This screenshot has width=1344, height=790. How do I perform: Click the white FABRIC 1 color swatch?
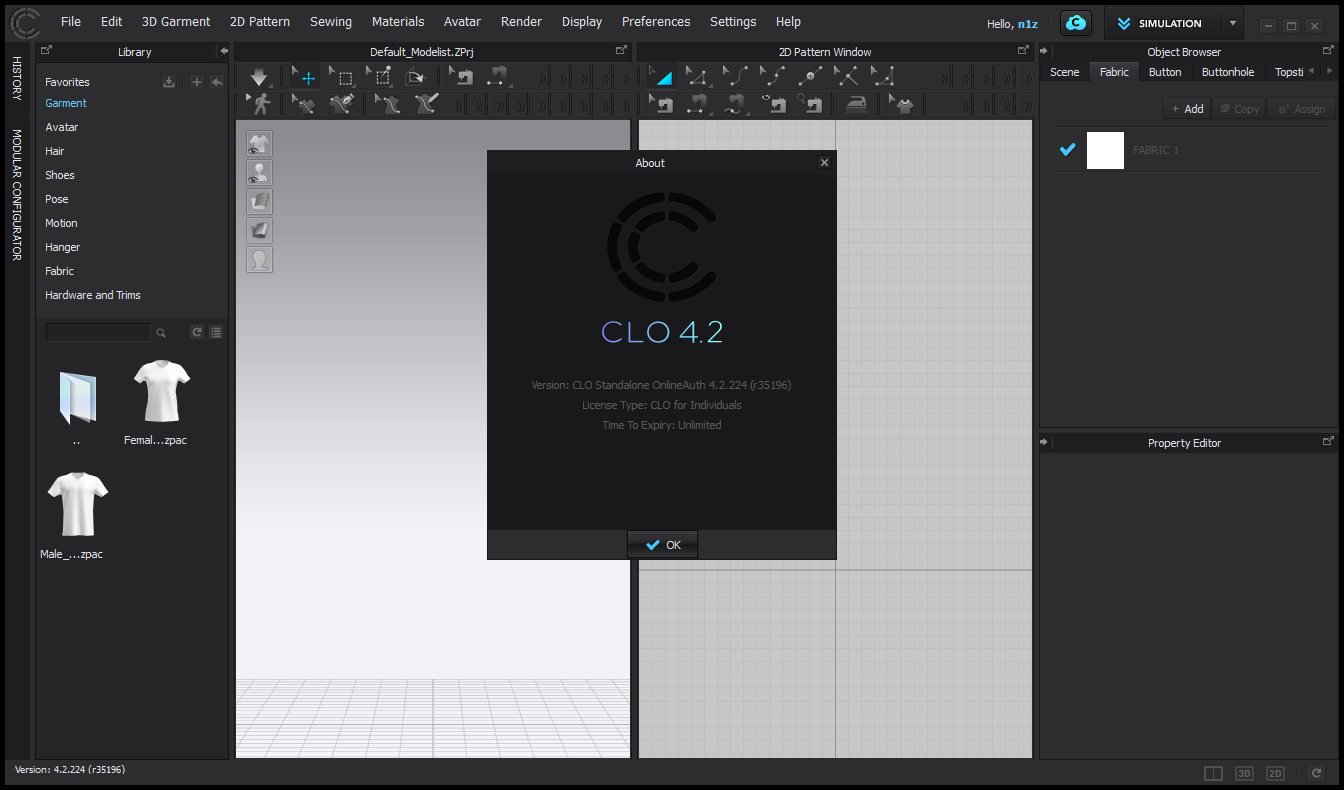(1105, 150)
